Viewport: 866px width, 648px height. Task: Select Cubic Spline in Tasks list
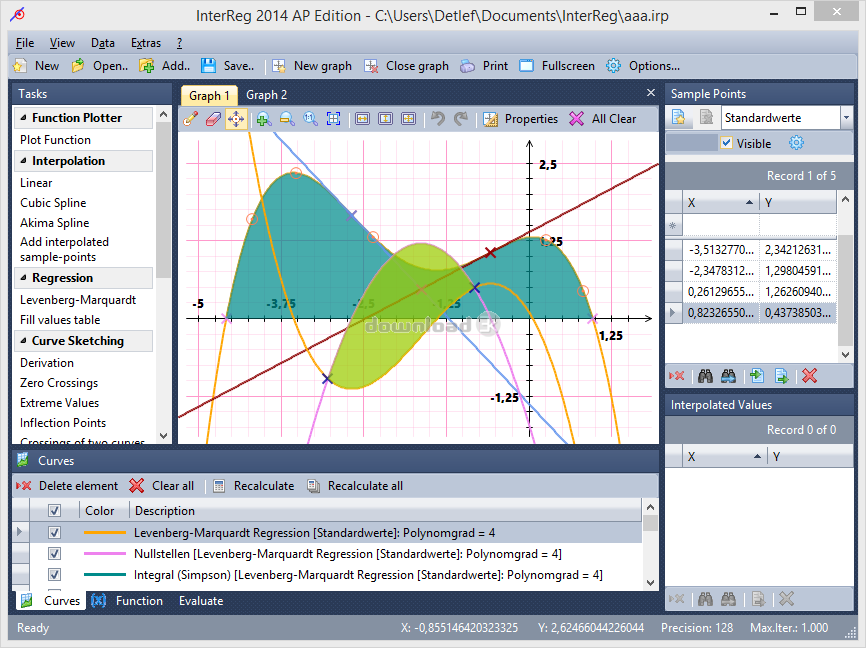(x=53, y=203)
